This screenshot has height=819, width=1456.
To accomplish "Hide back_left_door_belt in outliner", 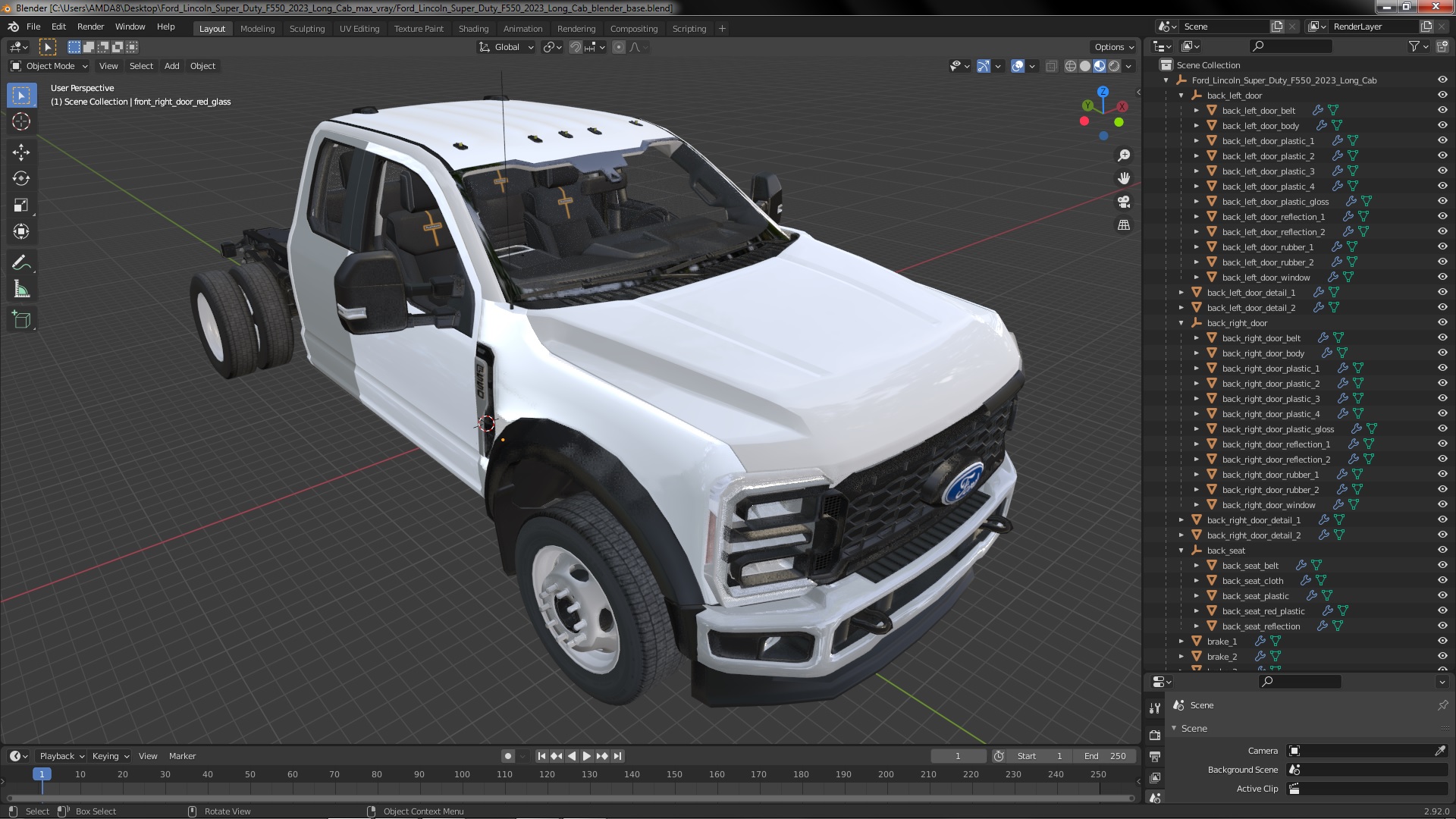I will pyautogui.click(x=1442, y=111).
